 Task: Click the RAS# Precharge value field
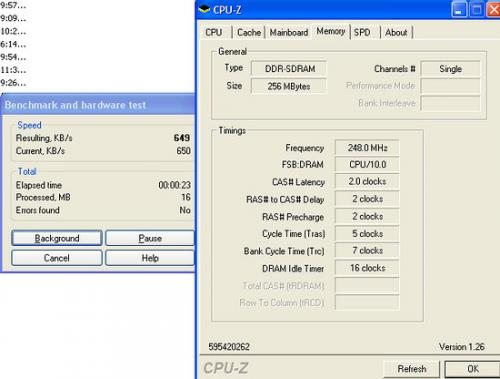coord(367,216)
